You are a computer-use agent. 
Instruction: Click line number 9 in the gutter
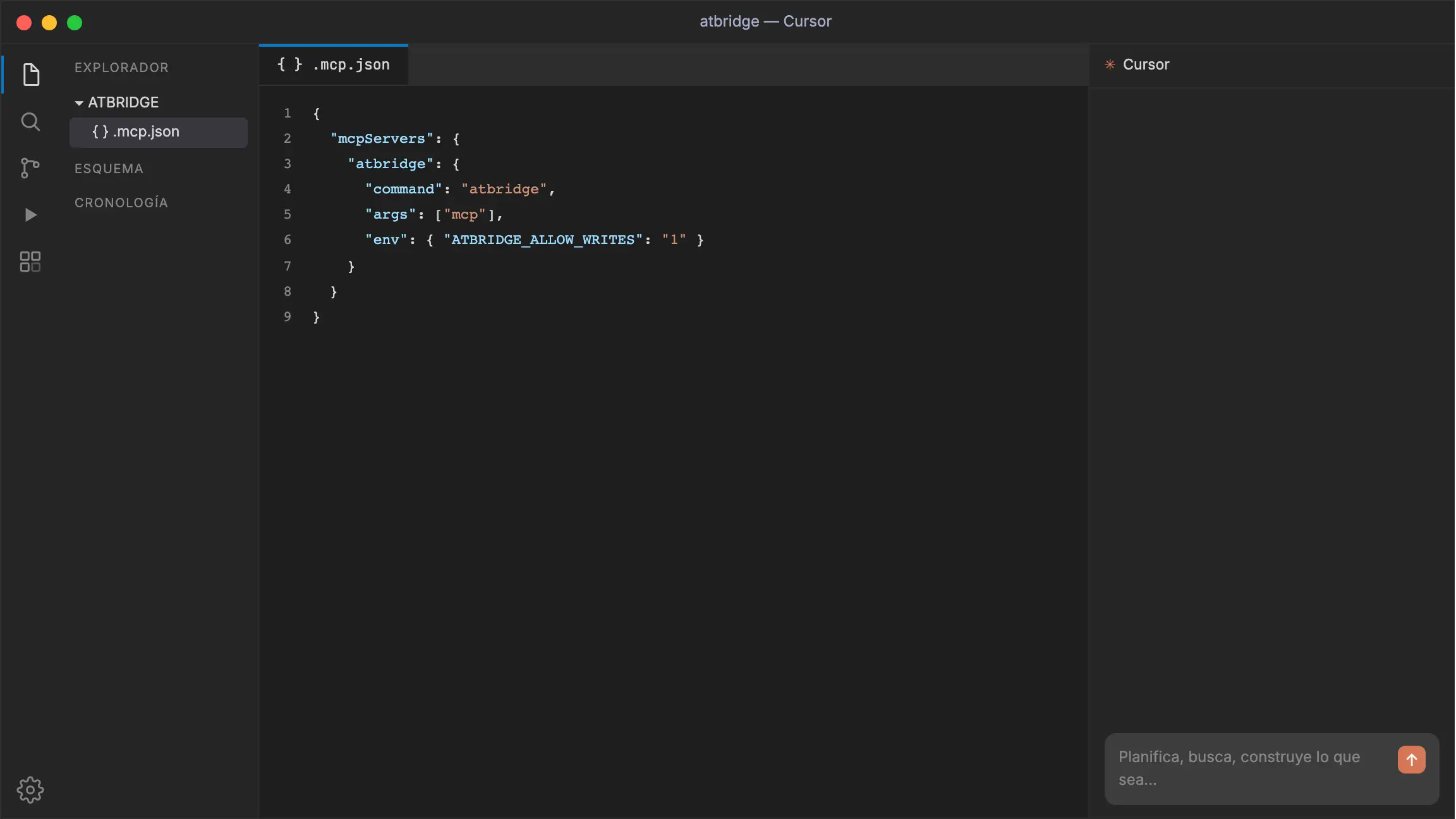(x=288, y=317)
